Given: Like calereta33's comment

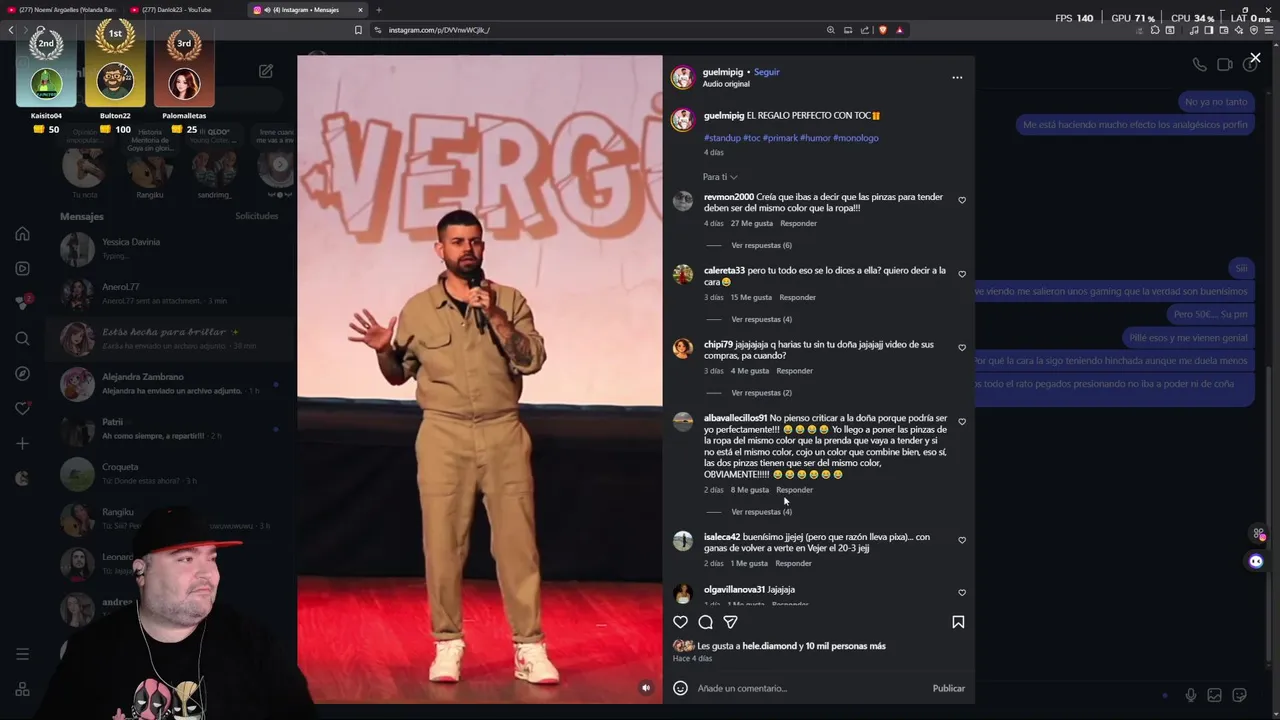Looking at the screenshot, I should click(x=962, y=274).
